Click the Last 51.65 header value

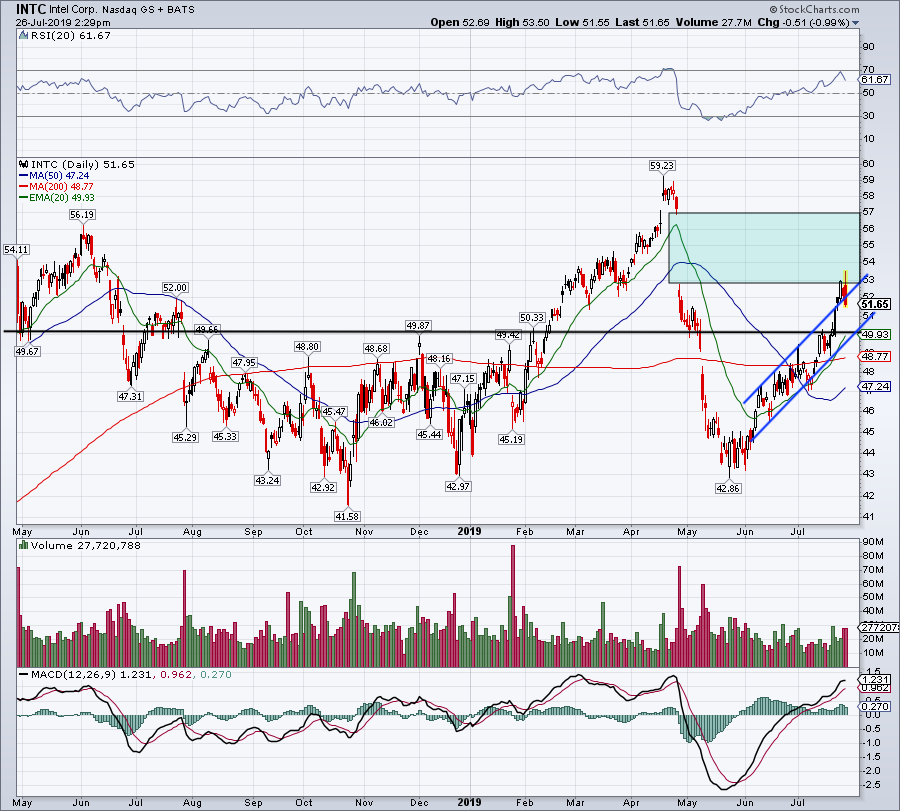(642, 22)
